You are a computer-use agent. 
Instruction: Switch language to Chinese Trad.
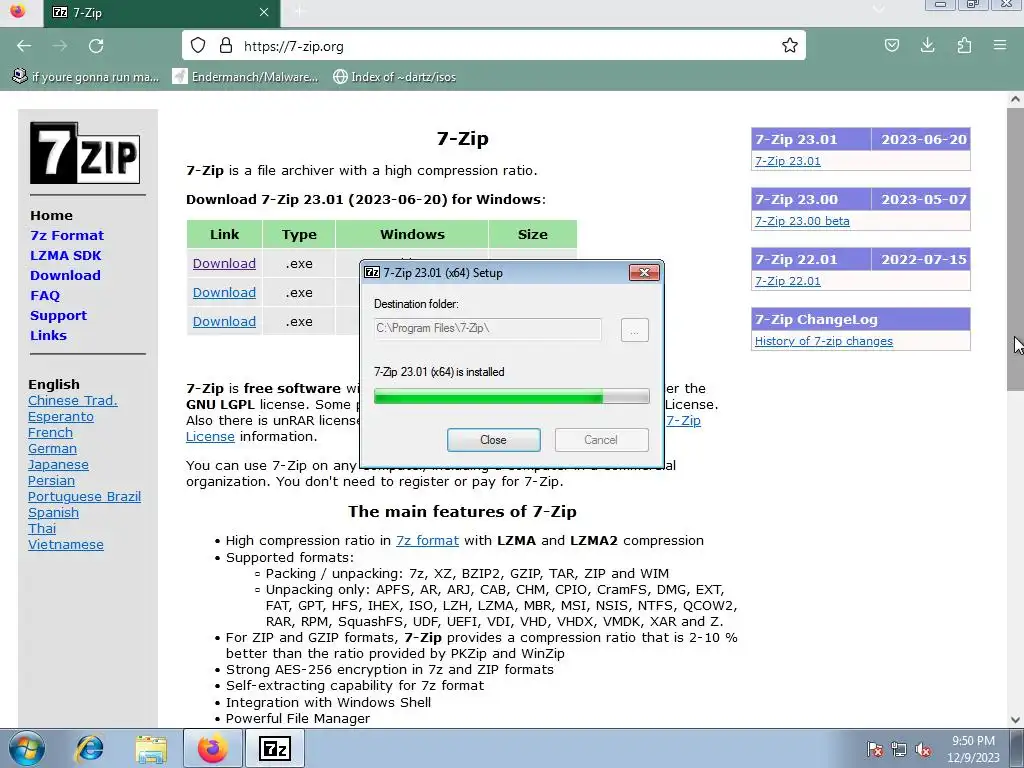click(72, 400)
